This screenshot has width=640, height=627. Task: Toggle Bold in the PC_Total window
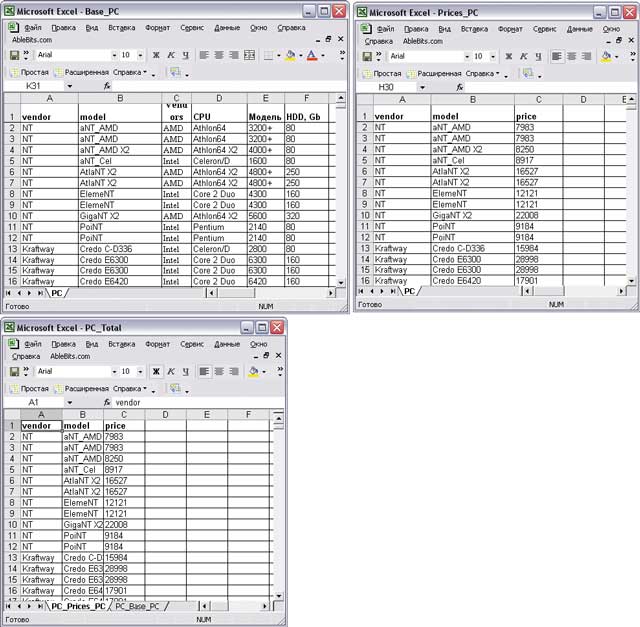(x=154, y=371)
